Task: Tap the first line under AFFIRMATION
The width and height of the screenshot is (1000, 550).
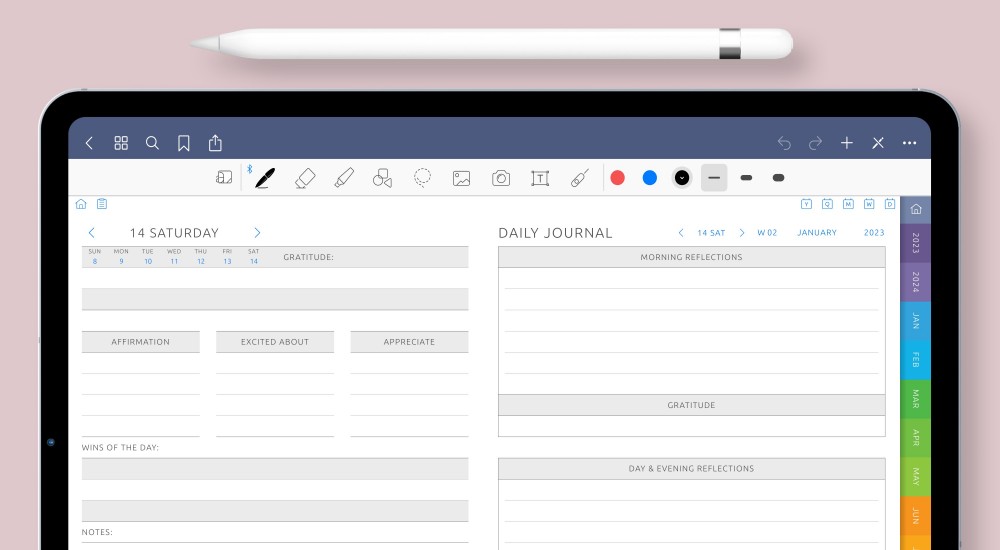Action: (x=140, y=363)
